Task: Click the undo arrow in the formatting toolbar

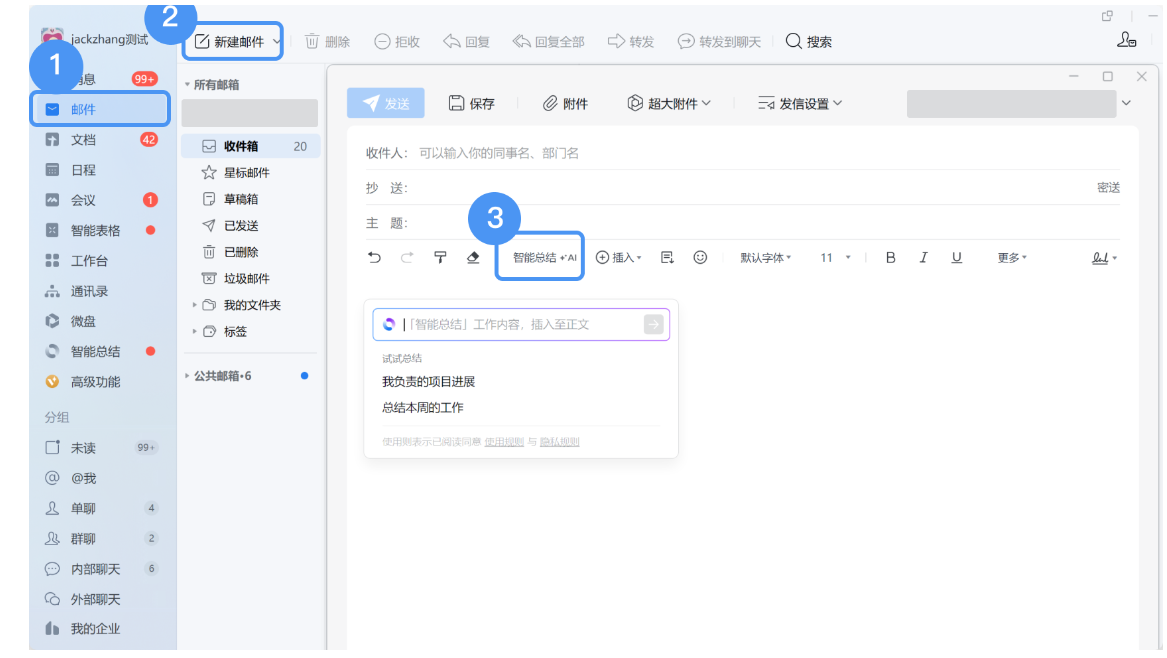Action: pyautogui.click(x=374, y=257)
